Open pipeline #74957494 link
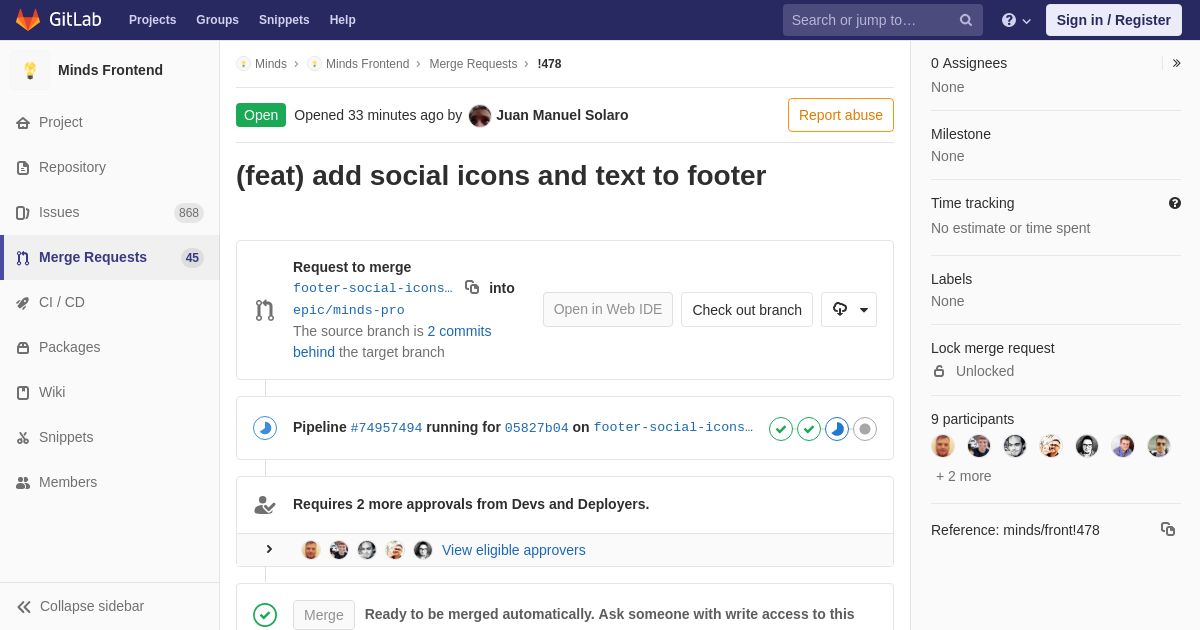Viewport: 1200px width, 630px height. (386, 428)
